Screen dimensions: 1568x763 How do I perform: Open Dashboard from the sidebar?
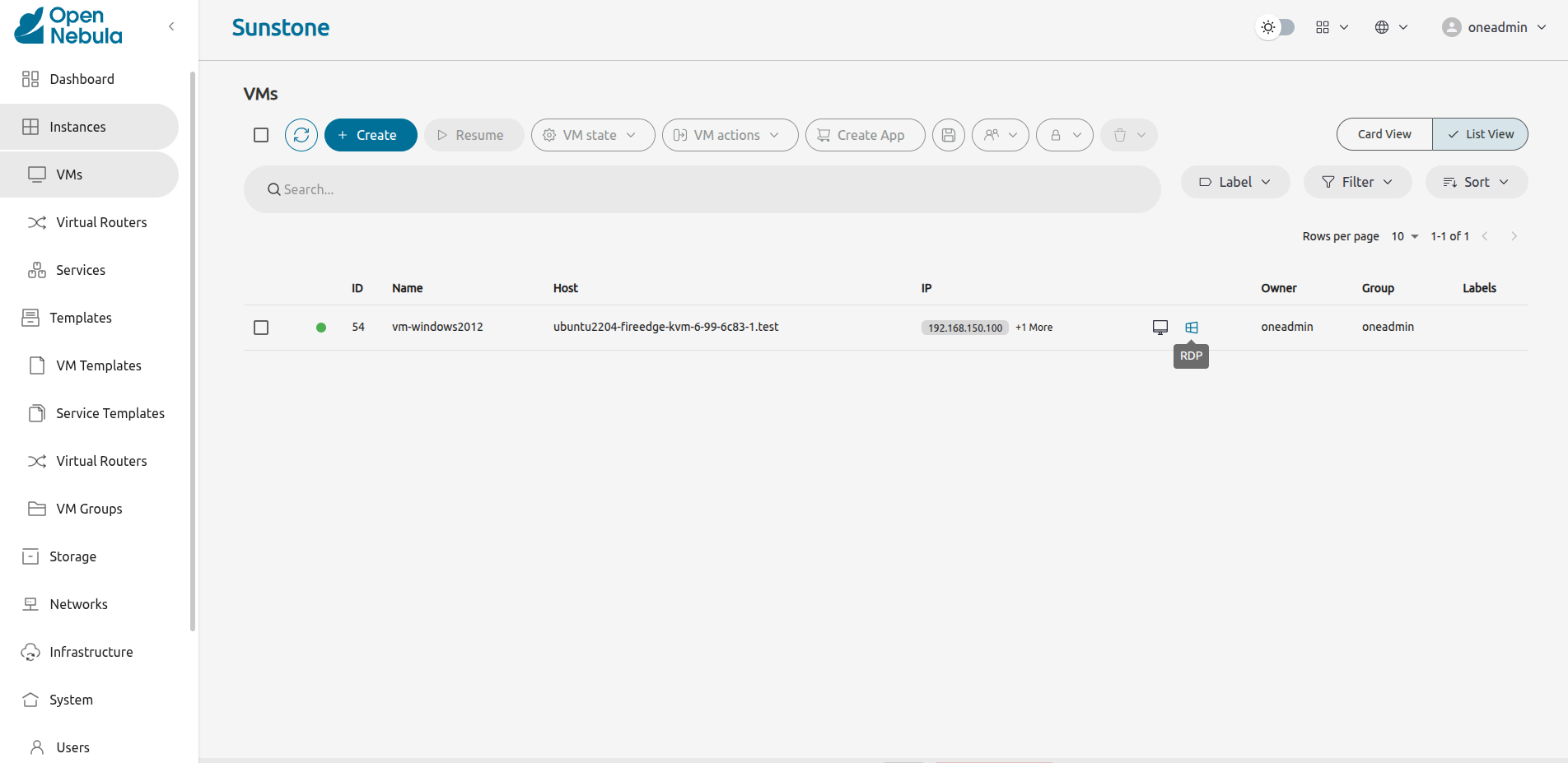82,79
